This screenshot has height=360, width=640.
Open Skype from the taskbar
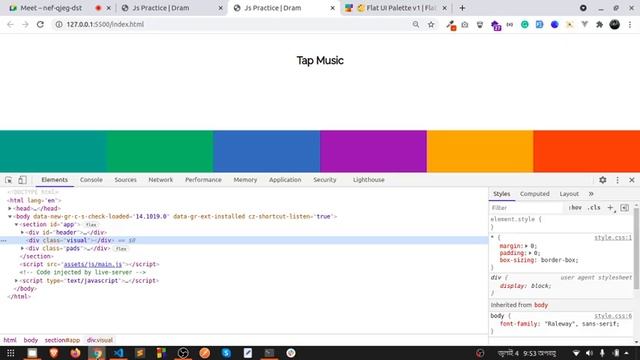(226, 353)
